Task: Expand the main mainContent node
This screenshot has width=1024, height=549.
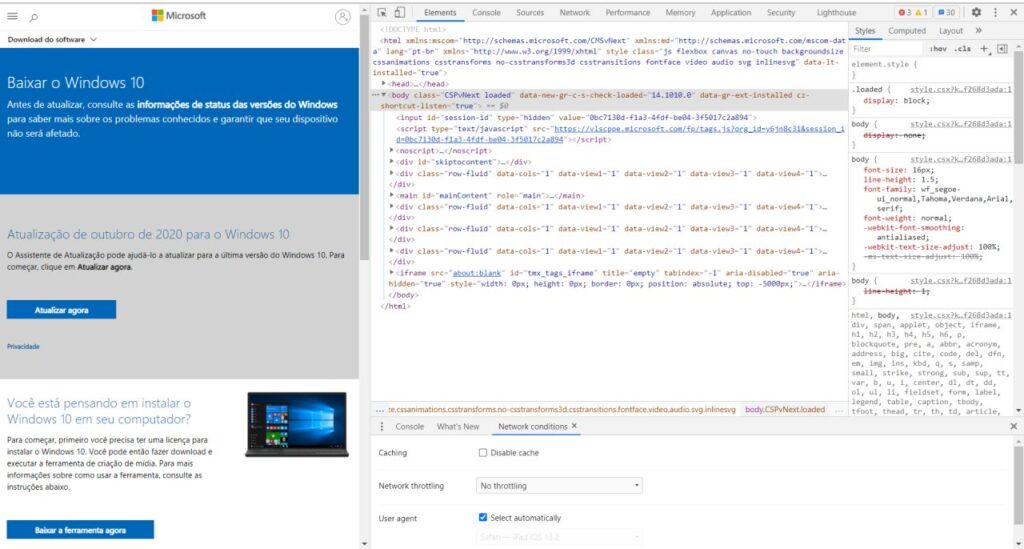Action: coord(392,195)
